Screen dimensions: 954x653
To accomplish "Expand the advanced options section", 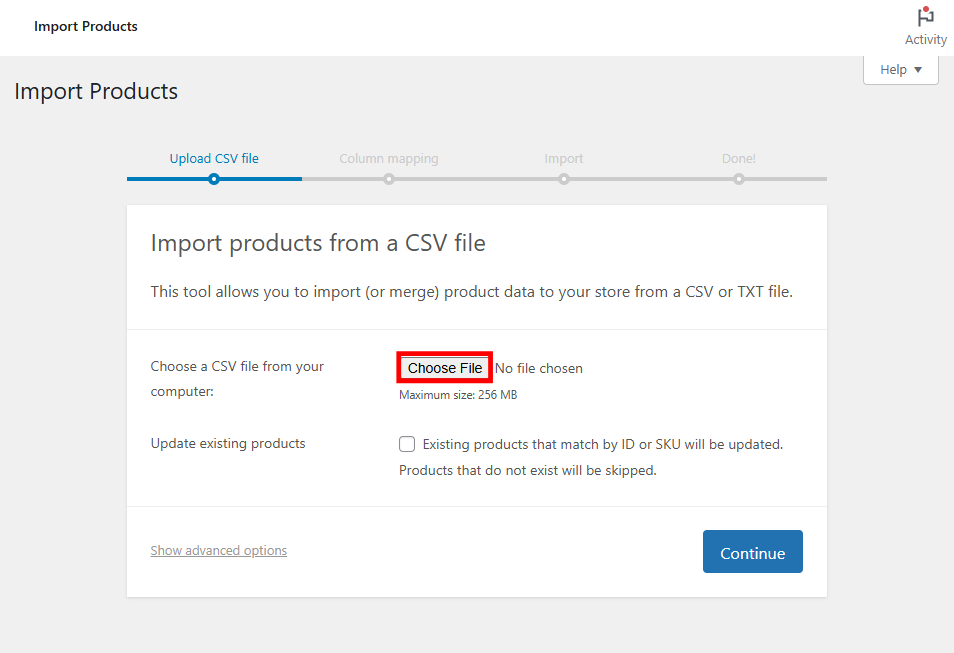I will click(218, 550).
